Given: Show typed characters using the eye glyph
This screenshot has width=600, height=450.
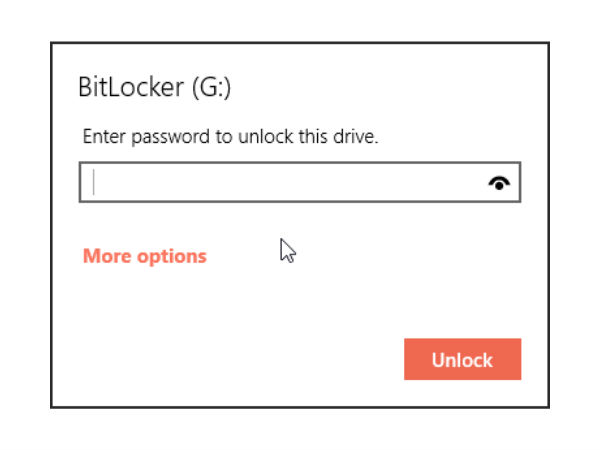Looking at the screenshot, I should coord(499,183).
